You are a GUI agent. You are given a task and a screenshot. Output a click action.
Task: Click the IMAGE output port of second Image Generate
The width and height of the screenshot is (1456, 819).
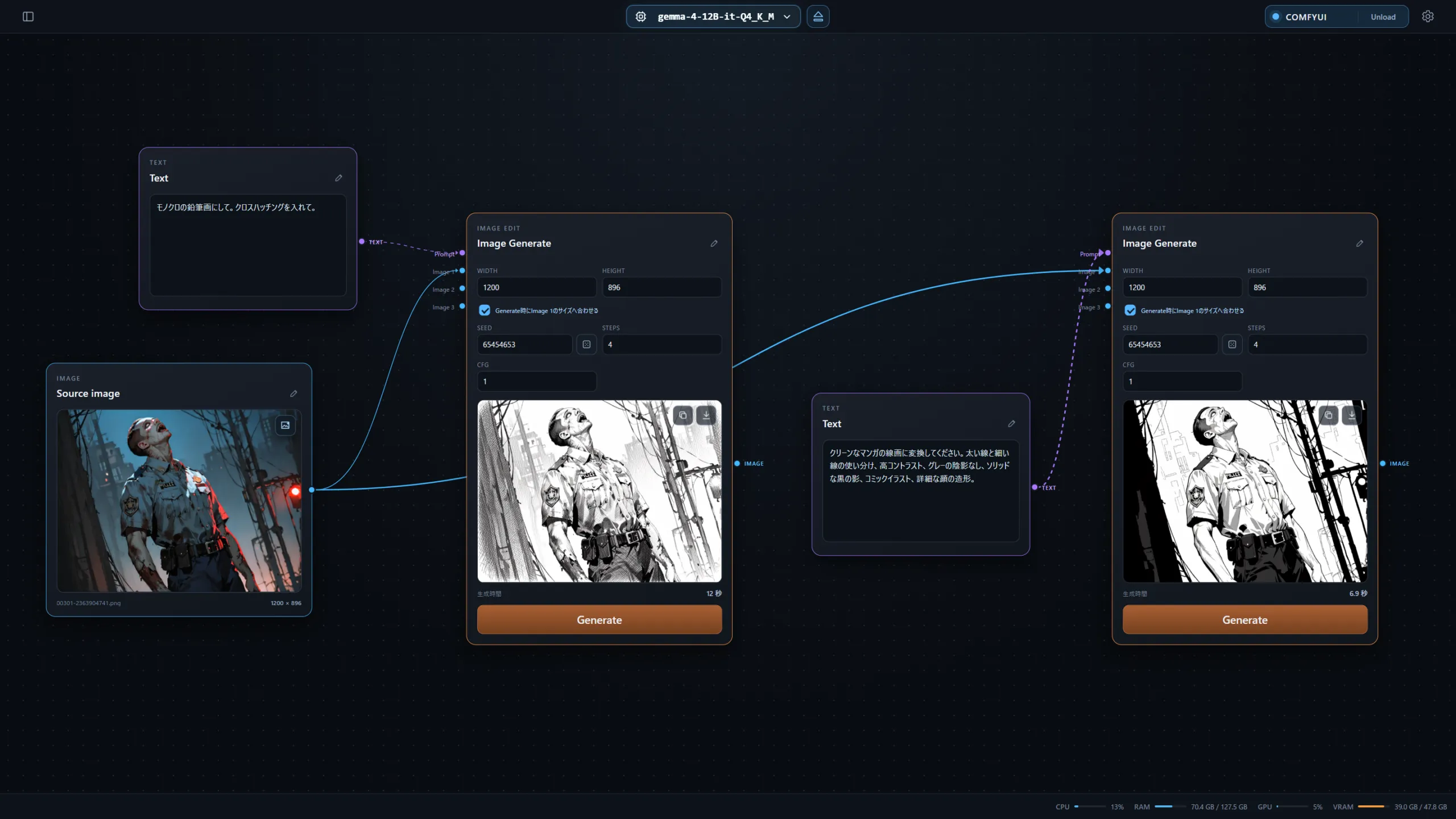point(1383,464)
